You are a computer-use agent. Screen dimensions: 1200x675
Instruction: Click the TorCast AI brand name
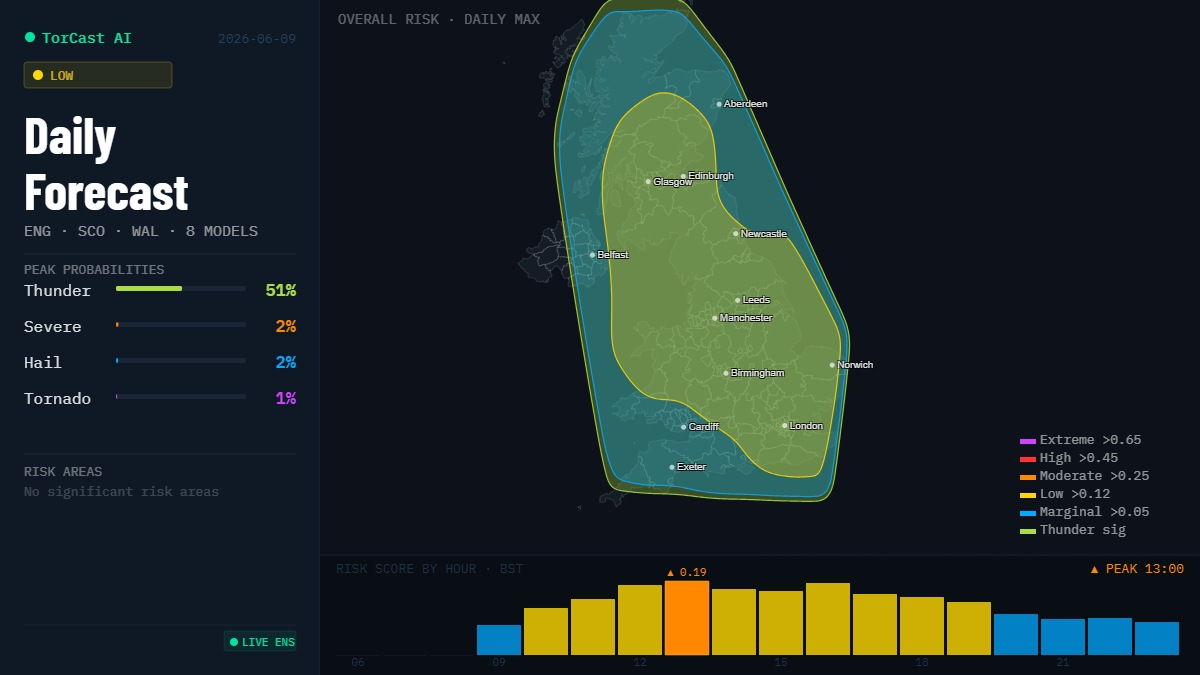[x=87, y=38]
